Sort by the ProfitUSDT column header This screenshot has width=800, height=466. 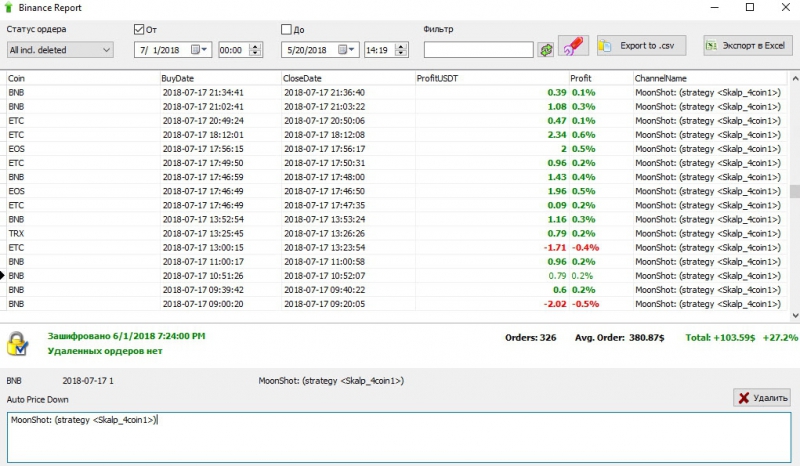(x=492, y=78)
